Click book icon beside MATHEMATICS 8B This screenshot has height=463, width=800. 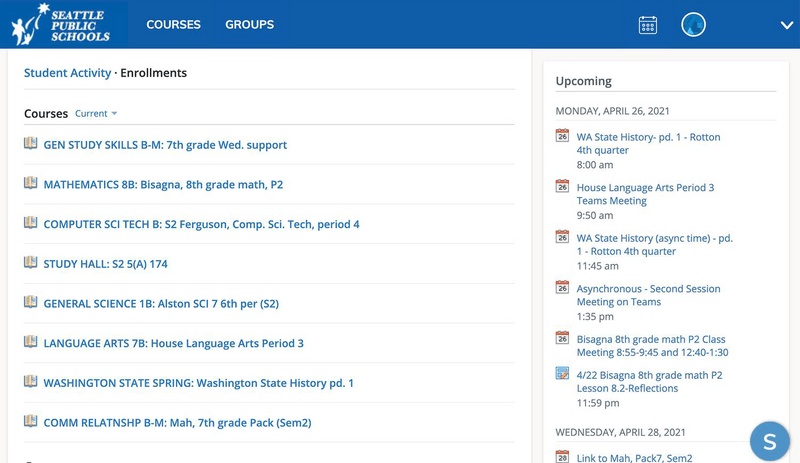31,183
